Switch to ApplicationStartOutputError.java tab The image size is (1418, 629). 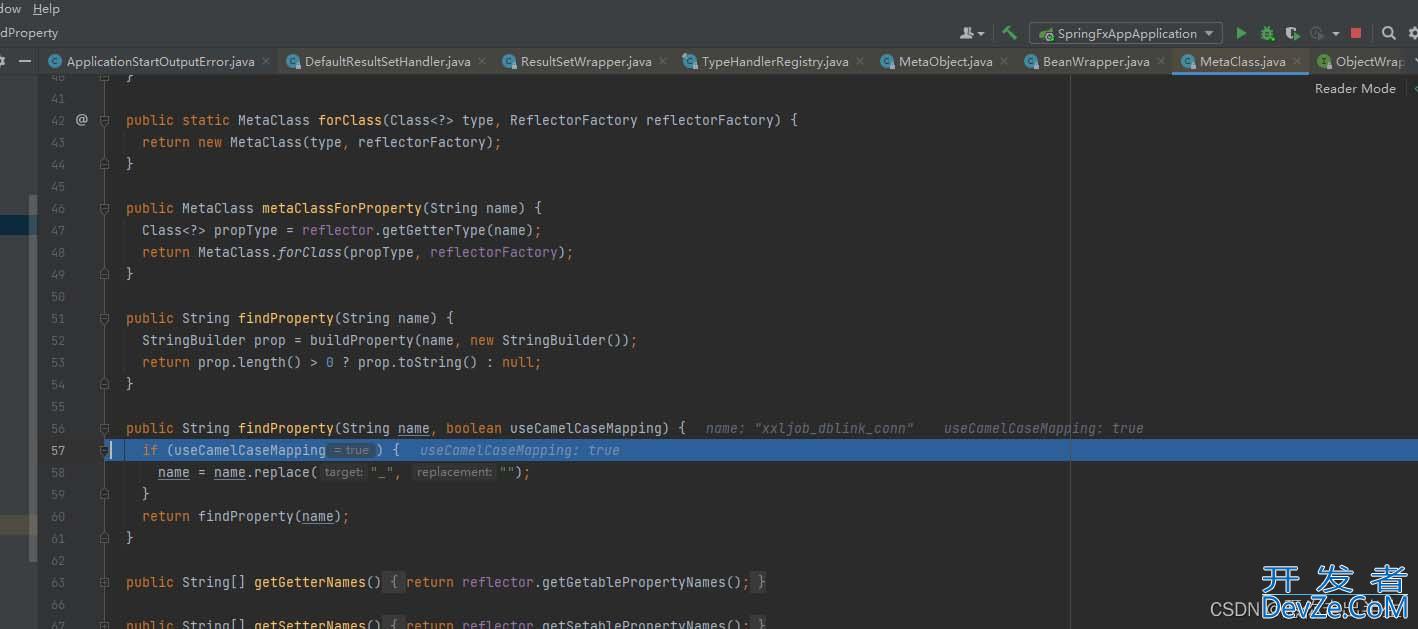[160, 61]
